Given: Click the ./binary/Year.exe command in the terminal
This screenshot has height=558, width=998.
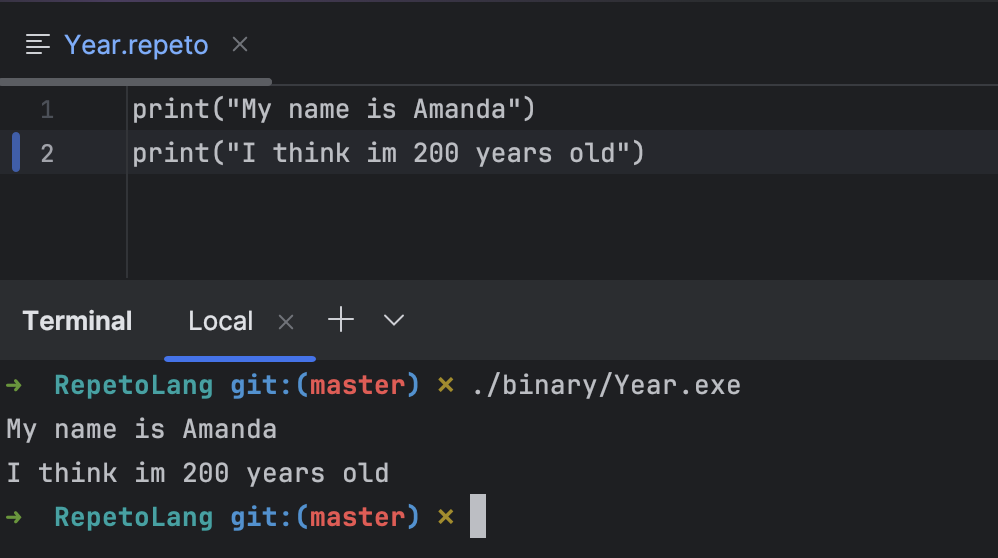Looking at the screenshot, I should [x=607, y=386].
